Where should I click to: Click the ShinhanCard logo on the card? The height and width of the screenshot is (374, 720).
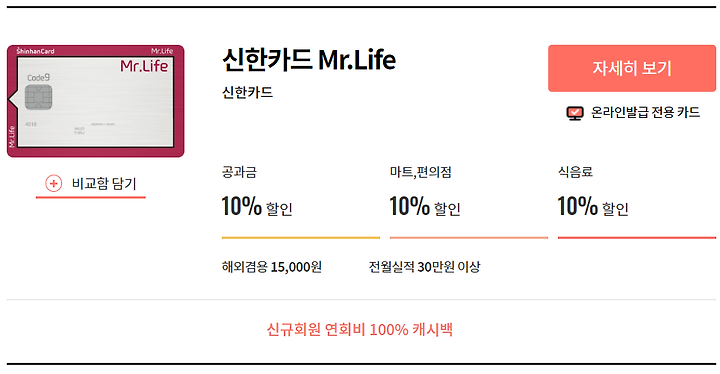(35, 51)
